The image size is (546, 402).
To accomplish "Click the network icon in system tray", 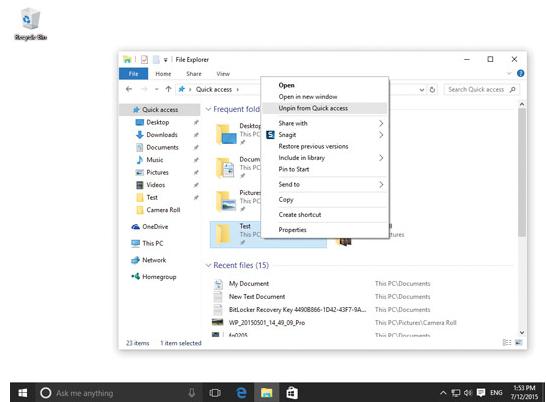I will (x=455, y=393).
